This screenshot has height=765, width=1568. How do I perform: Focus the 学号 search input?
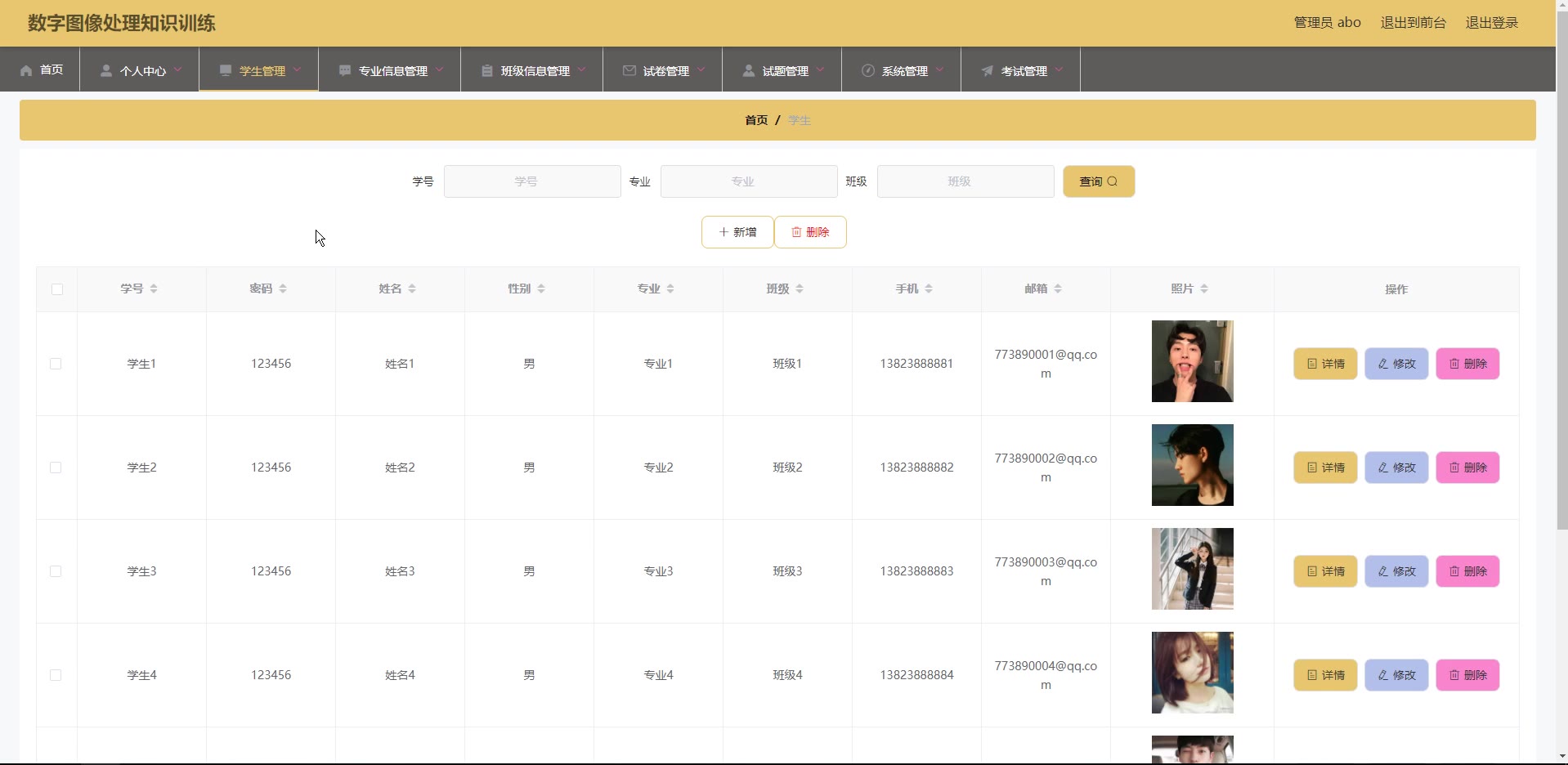(x=532, y=181)
